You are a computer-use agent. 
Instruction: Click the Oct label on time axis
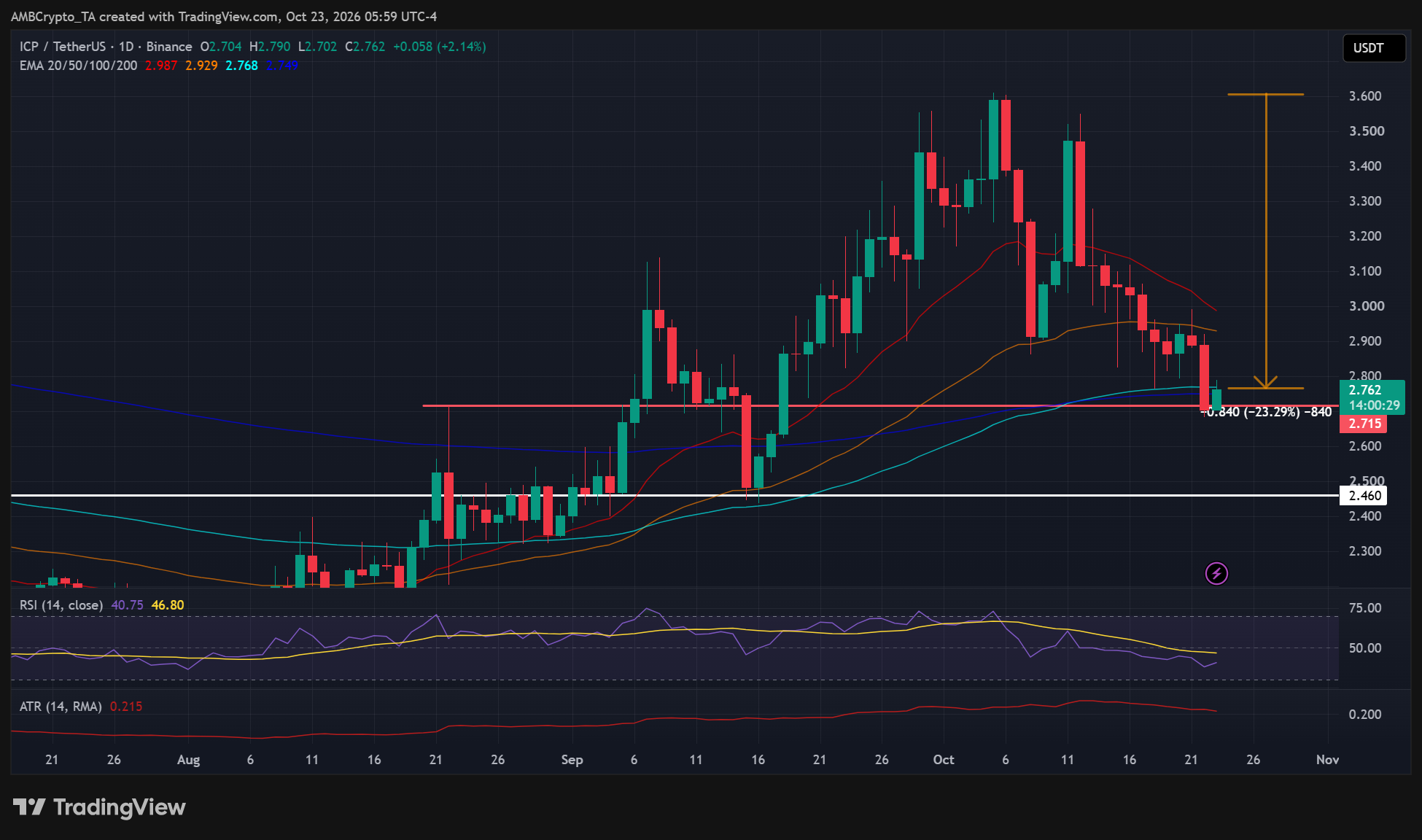point(944,760)
